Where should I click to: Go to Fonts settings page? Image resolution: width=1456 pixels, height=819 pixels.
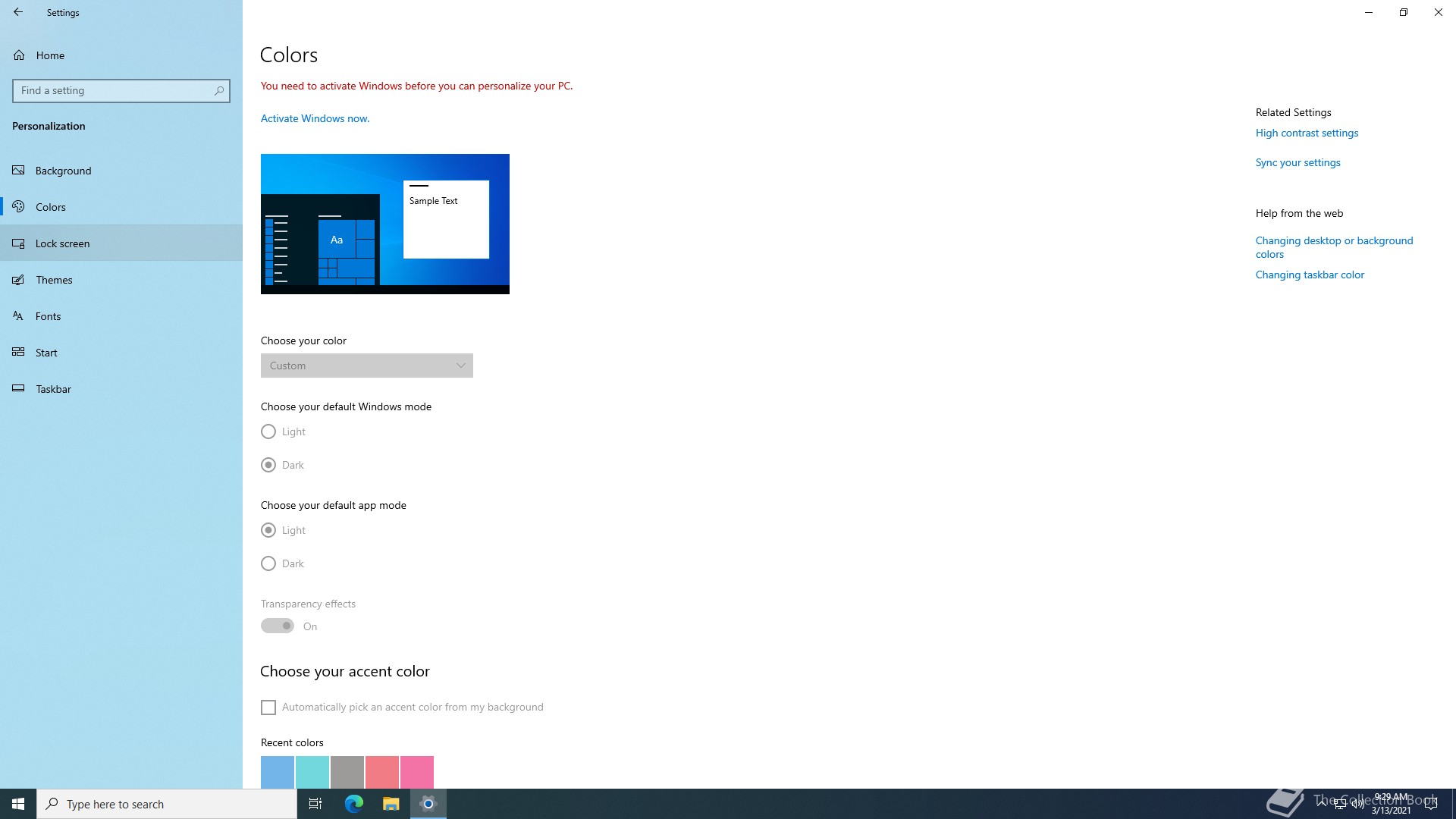pos(121,316)
